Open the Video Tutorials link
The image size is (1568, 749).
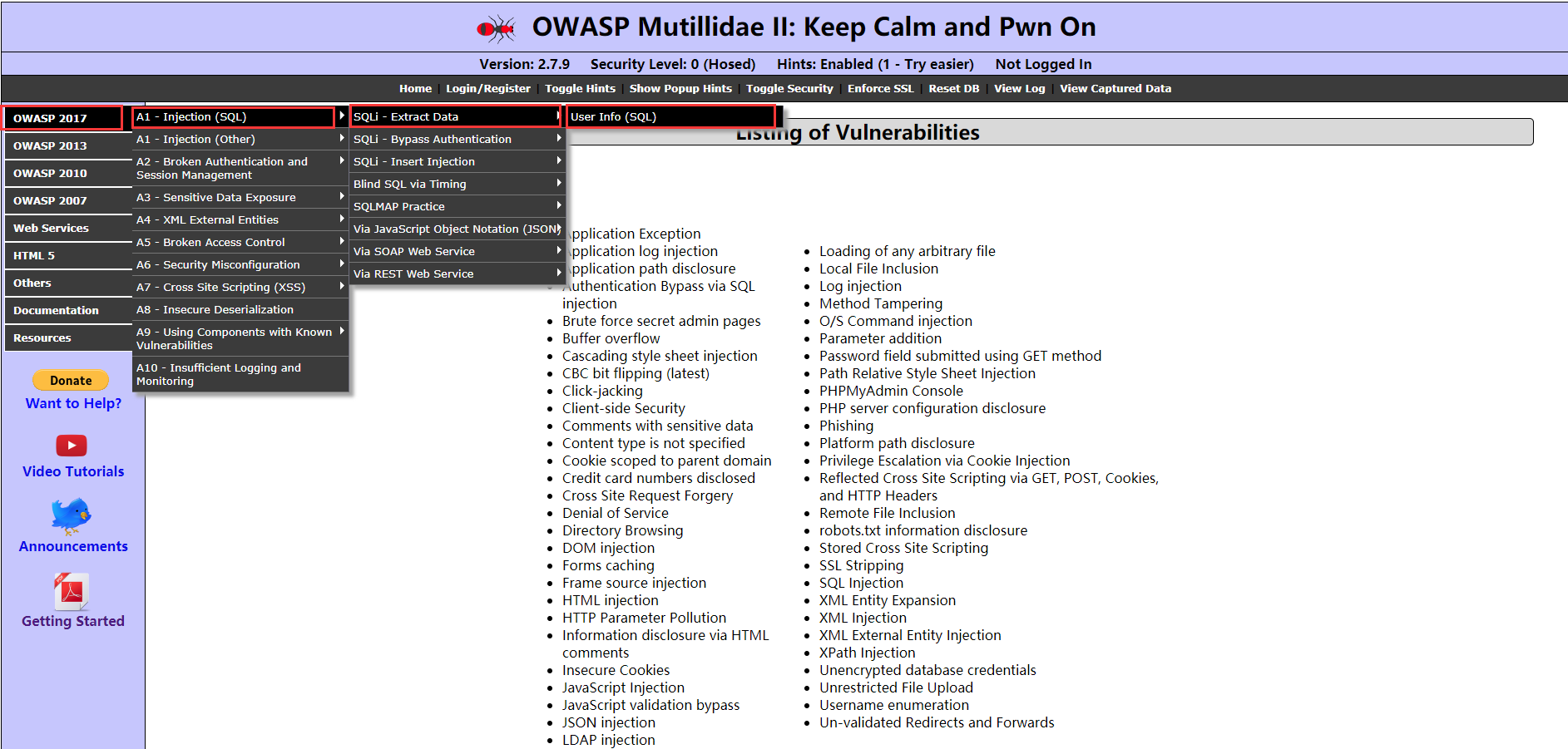point(73,471)
